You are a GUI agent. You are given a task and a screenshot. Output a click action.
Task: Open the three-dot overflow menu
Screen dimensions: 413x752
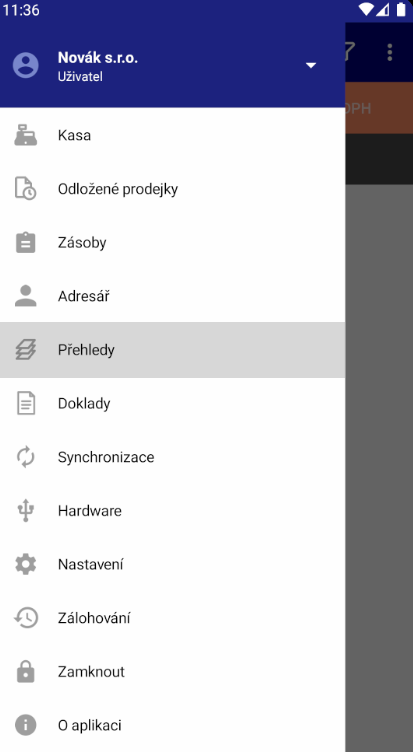coord(389,52)
